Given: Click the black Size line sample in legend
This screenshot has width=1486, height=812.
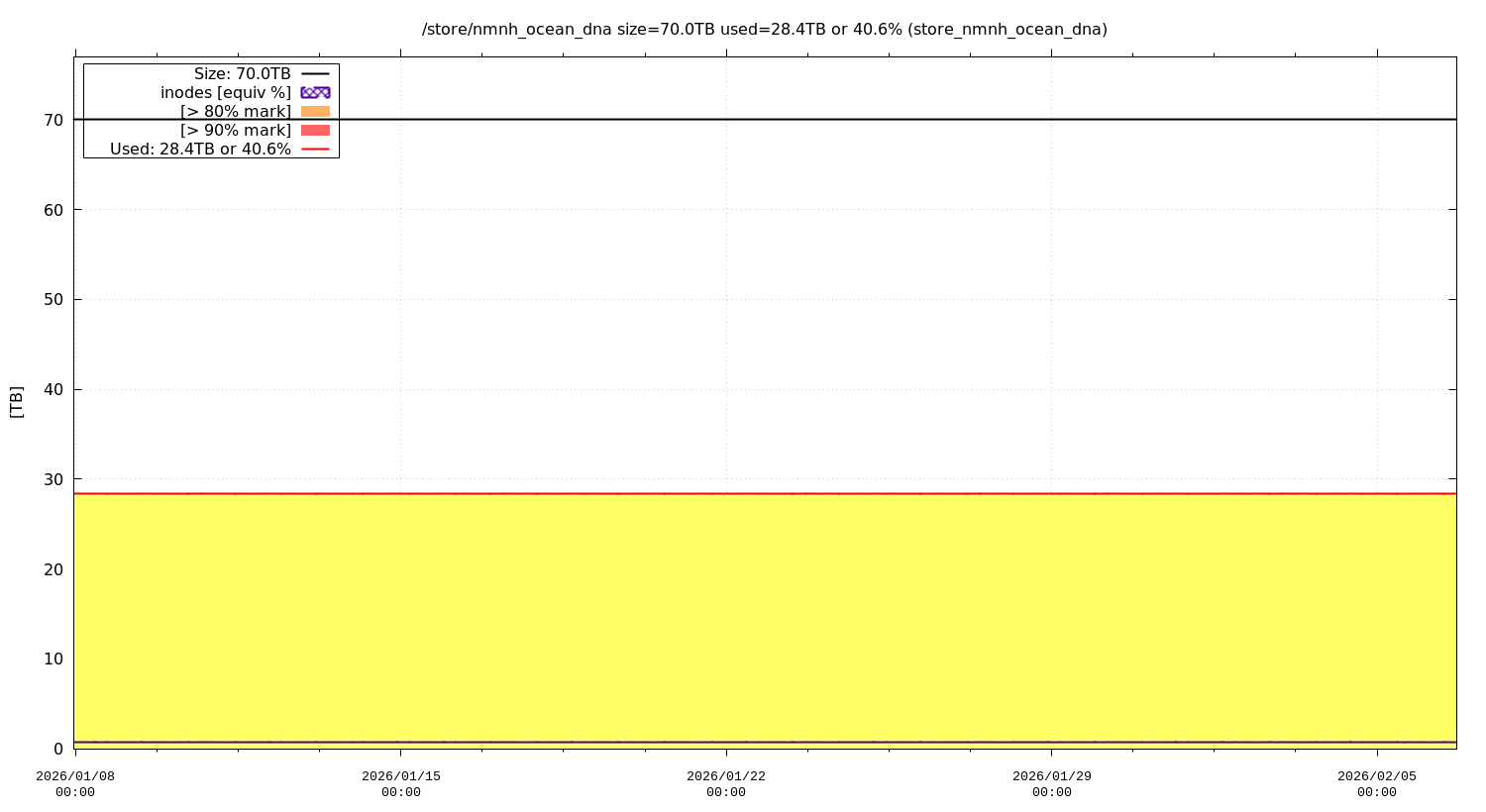Looking at the screenshot, I should (x=315, y=73).
